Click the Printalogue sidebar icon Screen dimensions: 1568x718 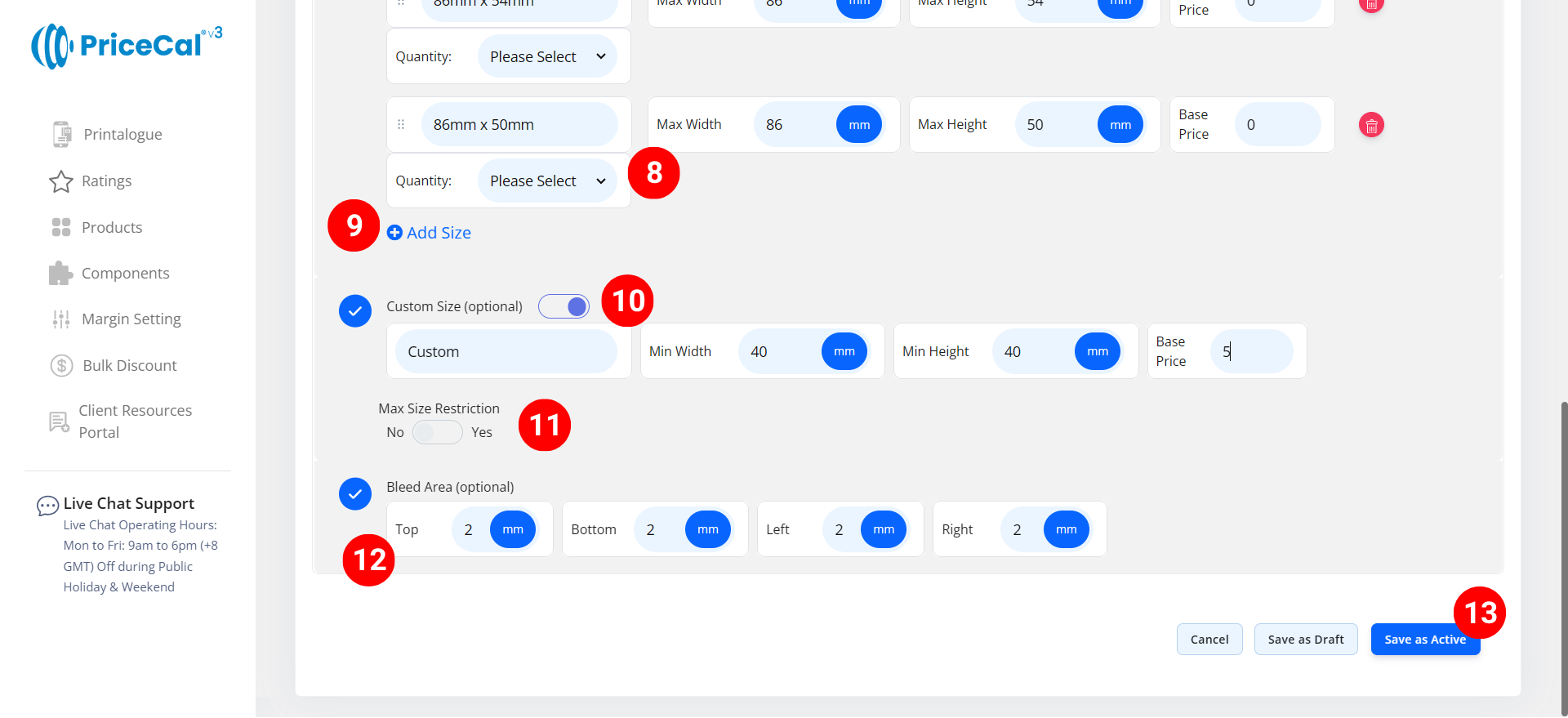pos(62,134)
